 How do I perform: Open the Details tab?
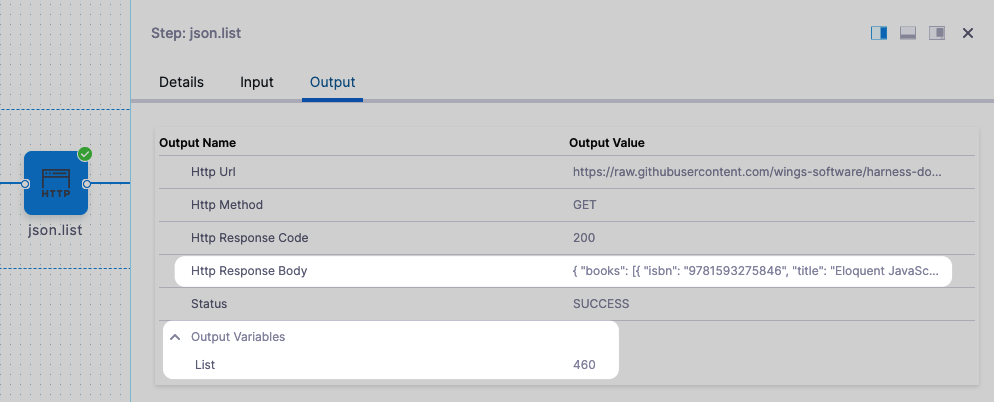tap(181, 82)
